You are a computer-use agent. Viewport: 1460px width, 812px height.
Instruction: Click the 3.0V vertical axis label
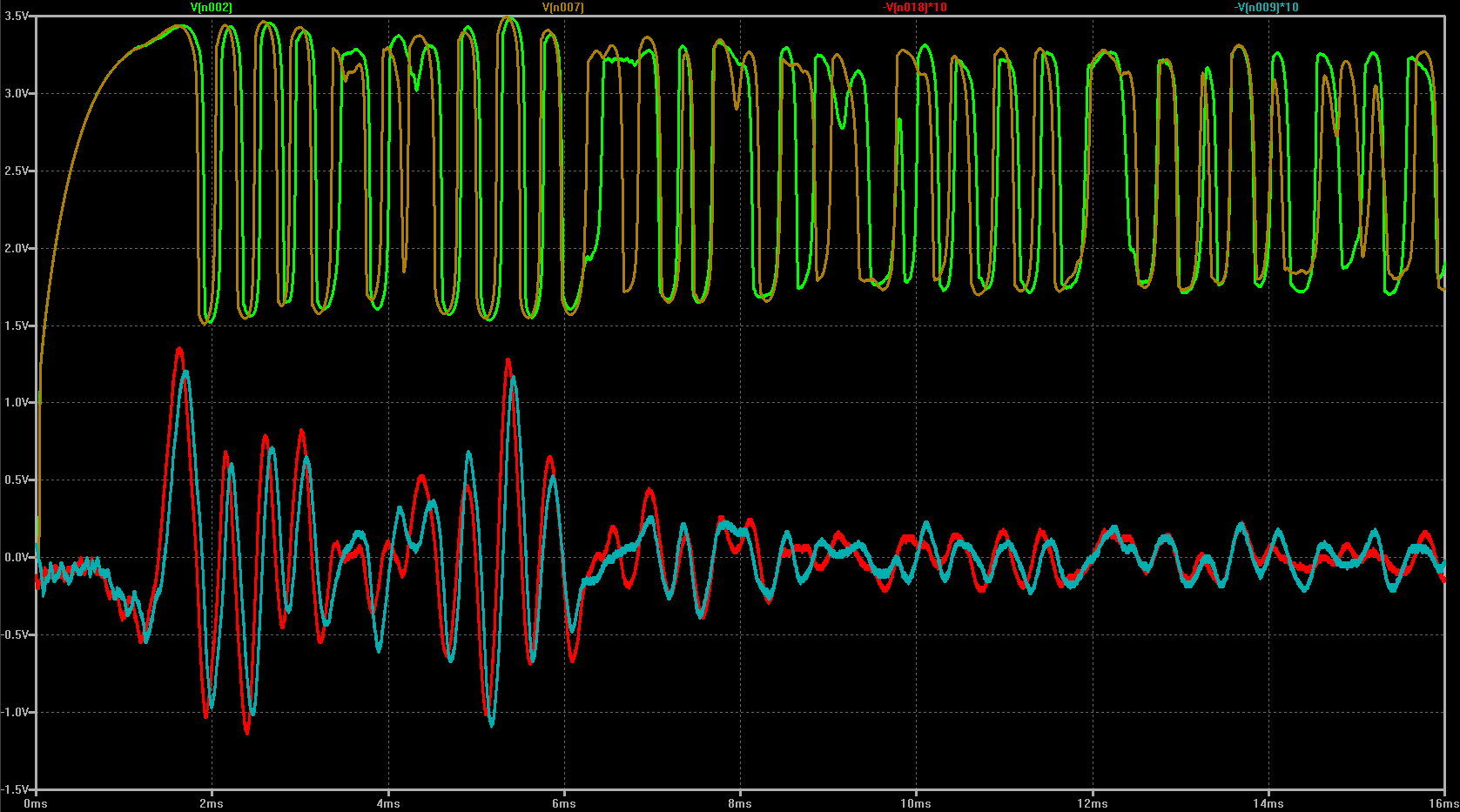click(x=17, y=93)
